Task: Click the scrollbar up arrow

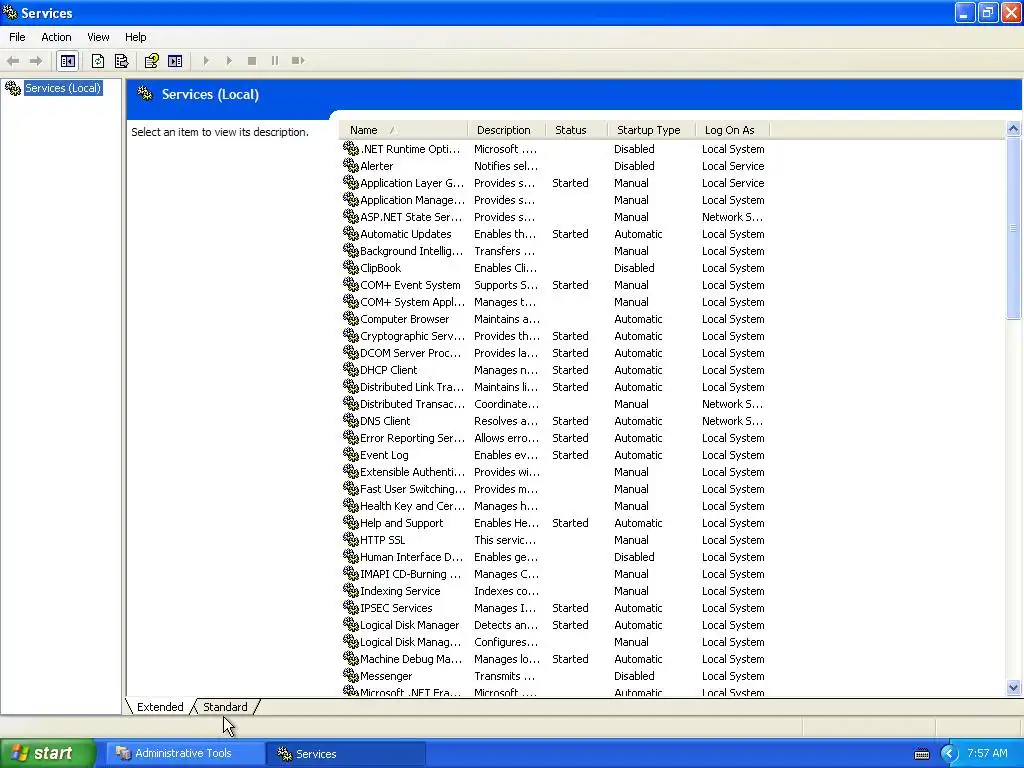Action: pos(1014,129)
